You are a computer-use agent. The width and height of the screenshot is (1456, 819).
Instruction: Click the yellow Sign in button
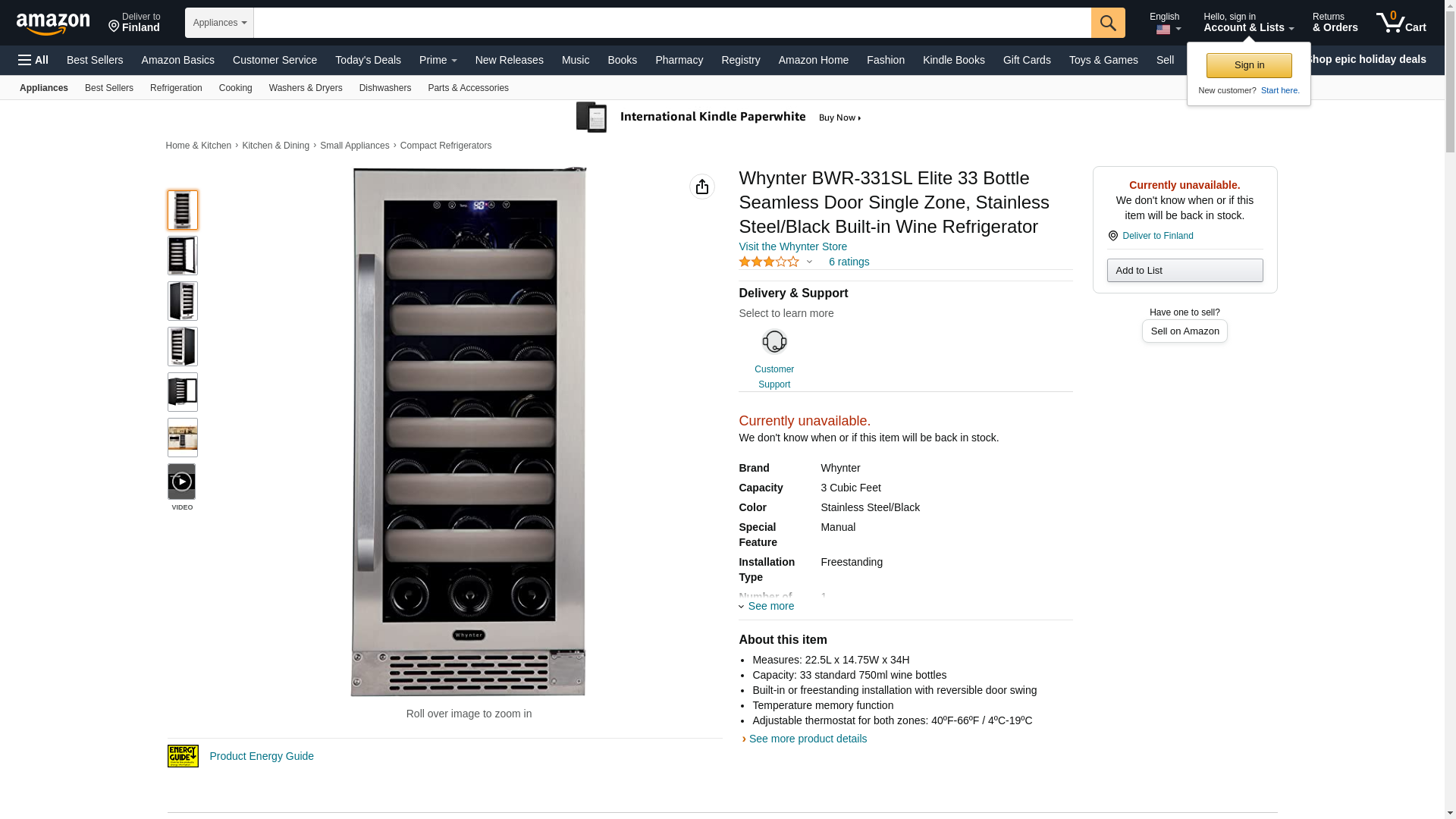1249,65
